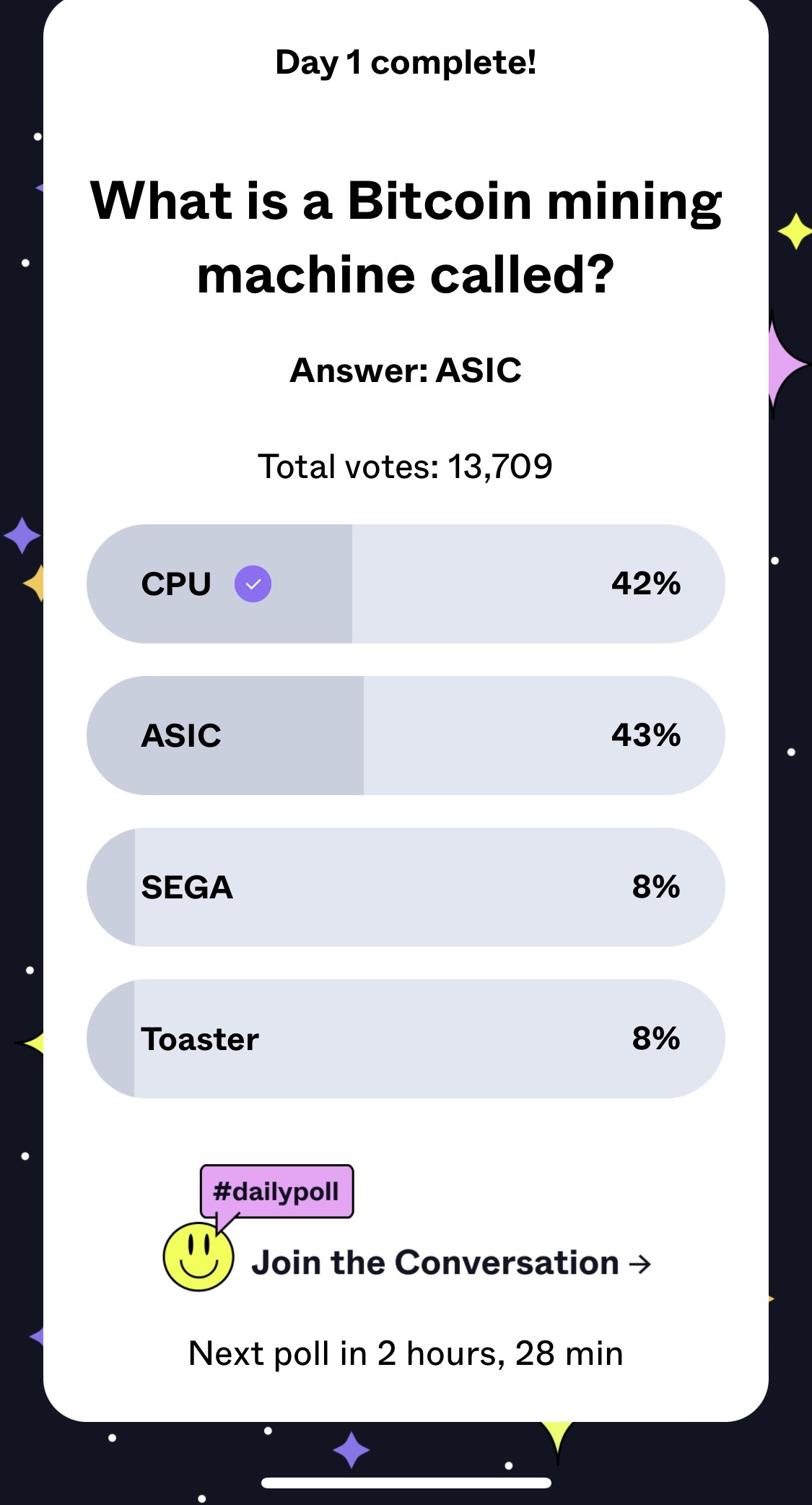Tap the 42% result for CPU
The width and height of the screenshot is (812, 1505).
646,584
